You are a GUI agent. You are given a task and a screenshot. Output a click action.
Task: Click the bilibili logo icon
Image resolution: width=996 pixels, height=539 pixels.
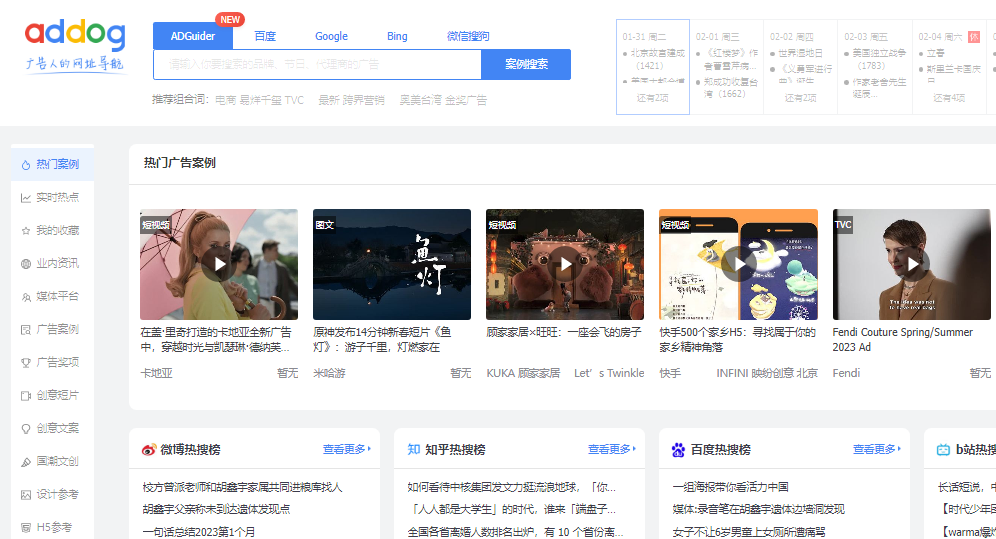(x=943, y=449)
